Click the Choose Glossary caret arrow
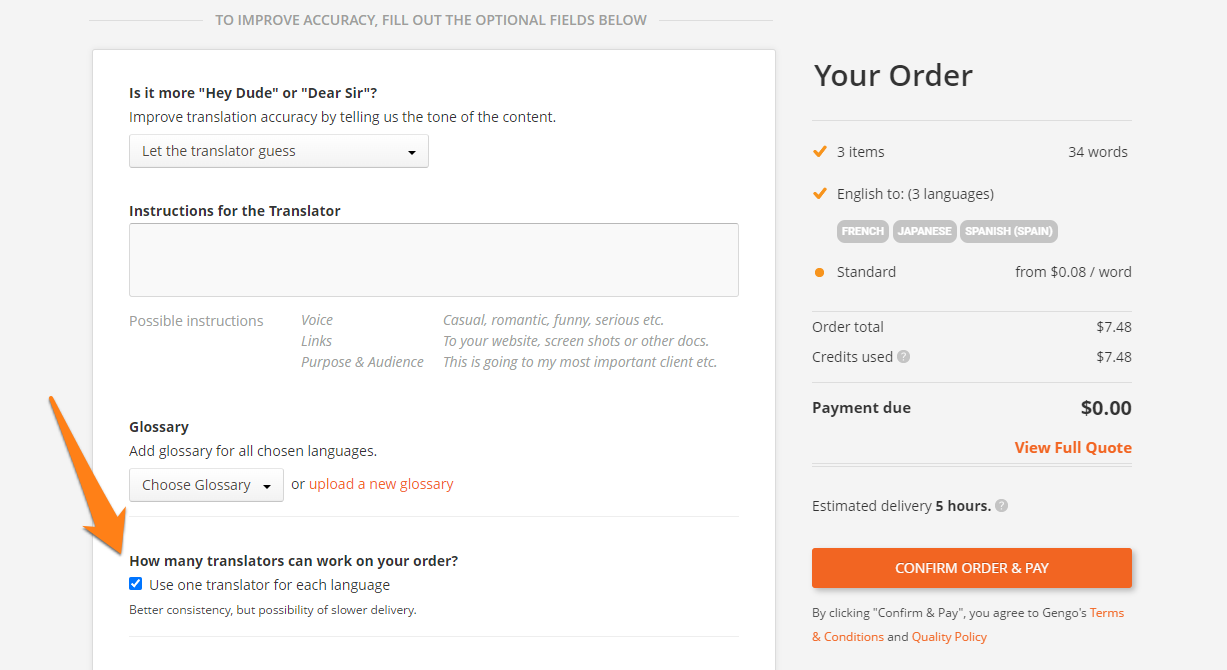Screen dimensions: 1227x670 click(x=267, y=486)
